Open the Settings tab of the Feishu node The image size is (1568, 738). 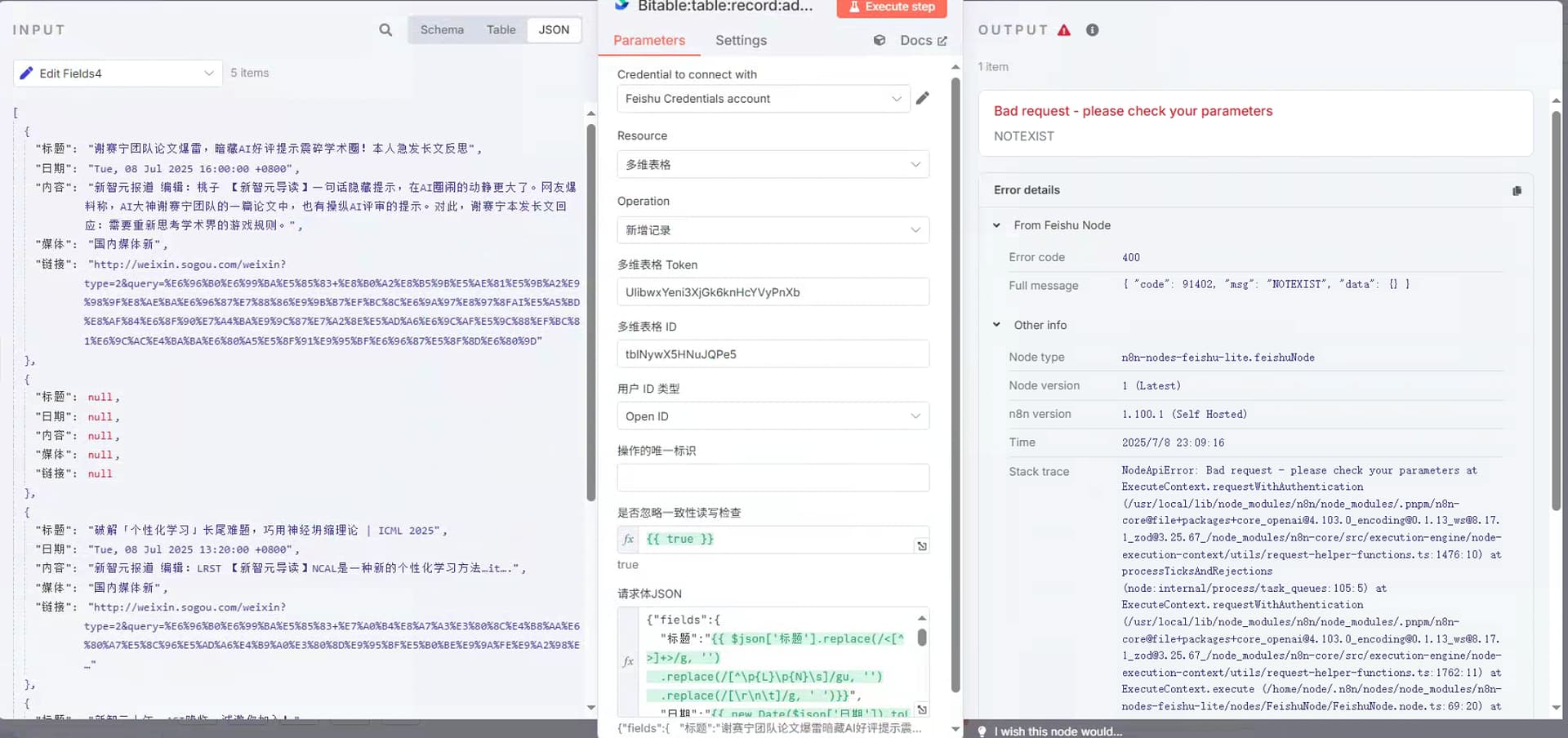coord(740,40)
